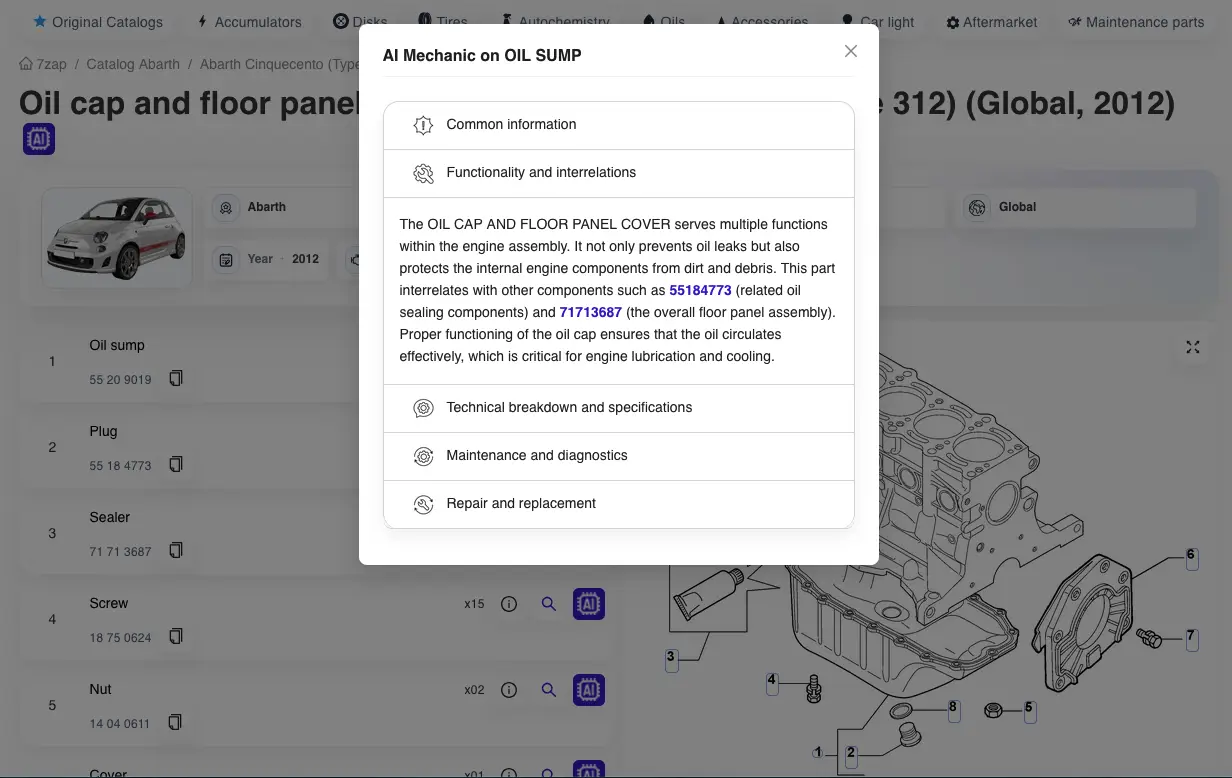Open Disks menu
The height and width of the screenshot is (778, 1232).
pyautogui.click(x=360, y=21)
